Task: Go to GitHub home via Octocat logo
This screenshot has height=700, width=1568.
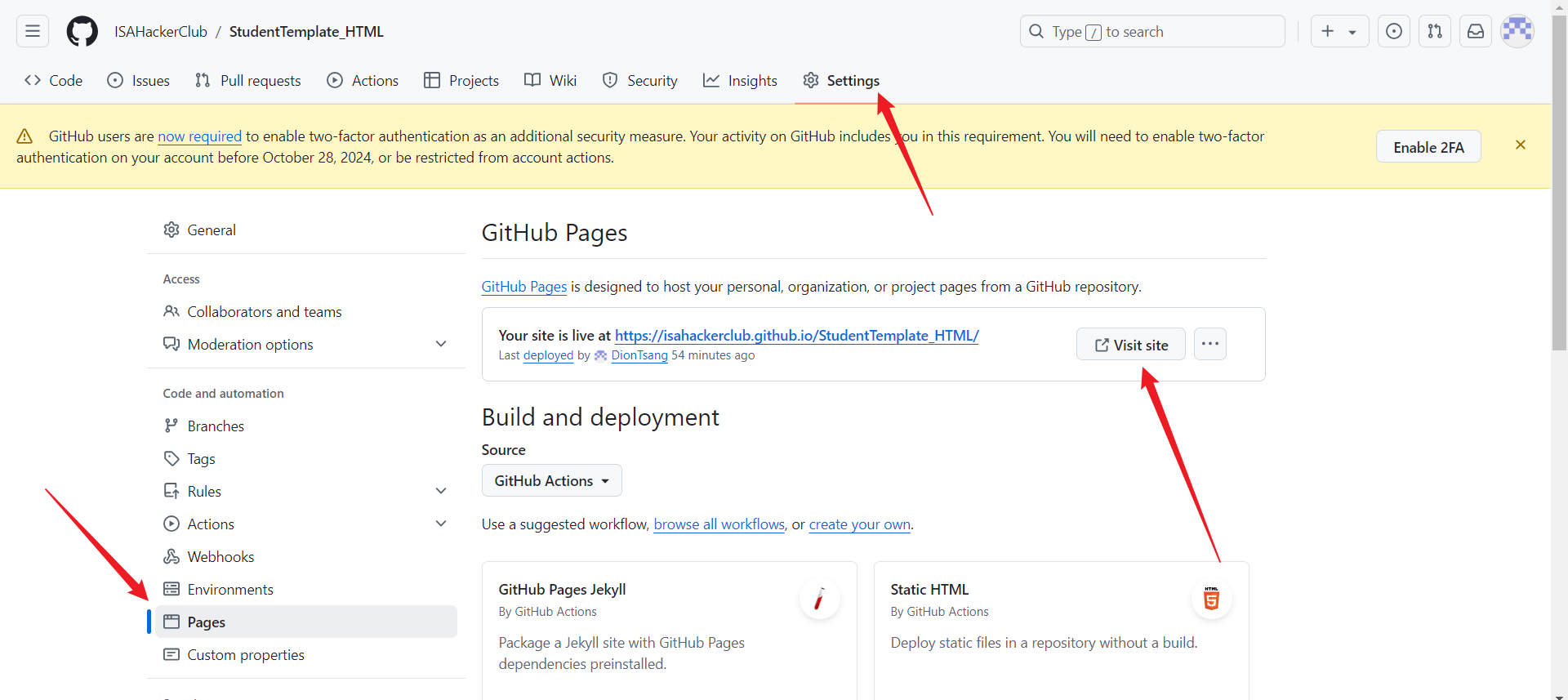Action: click(x=82, y=31)
